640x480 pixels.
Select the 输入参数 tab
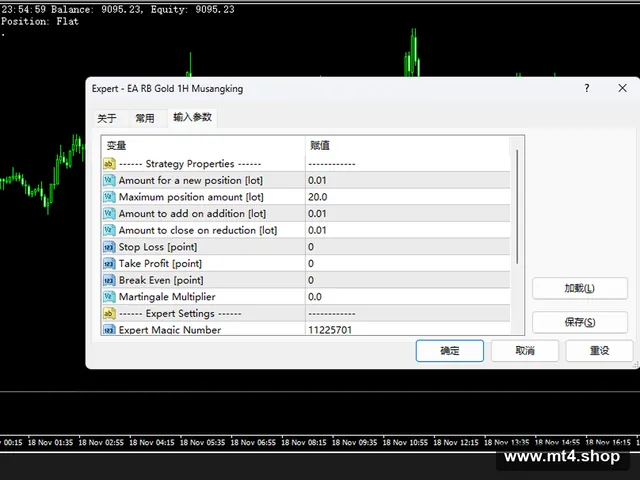pyautogui.click(x=192, y=118)
